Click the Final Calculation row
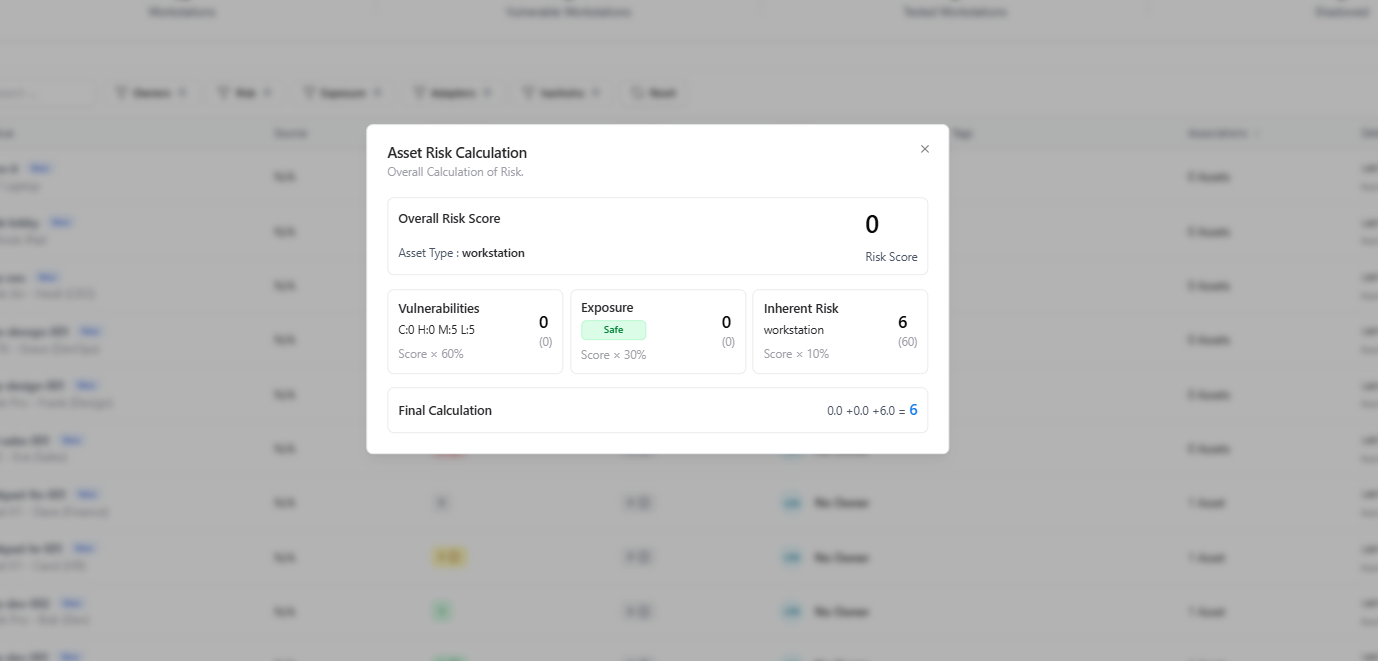The width and height of the screenshot is (1378, 661). [658, 410]
